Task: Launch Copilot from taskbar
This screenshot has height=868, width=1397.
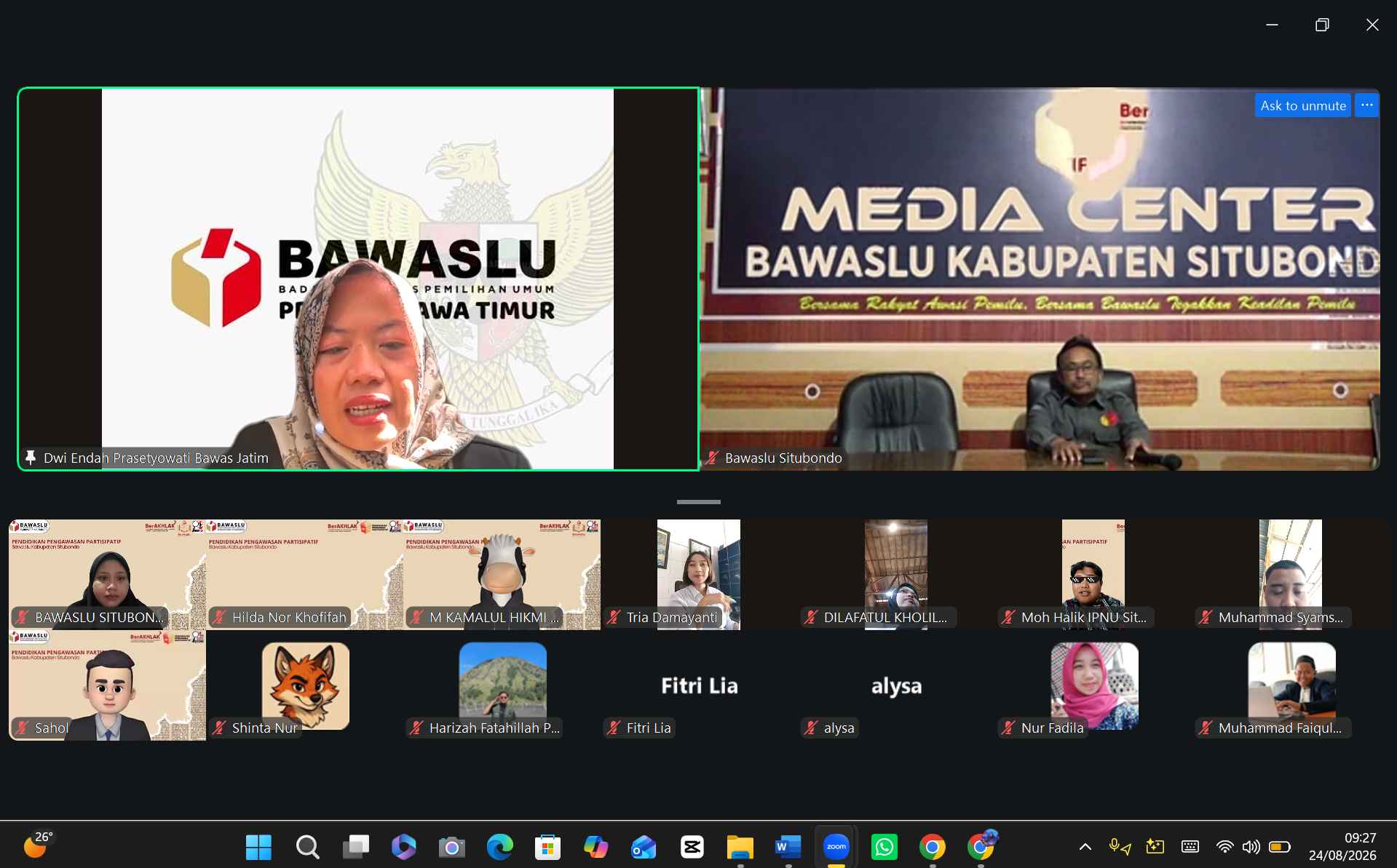Action: pyautogui.click(x=595, y=847)
